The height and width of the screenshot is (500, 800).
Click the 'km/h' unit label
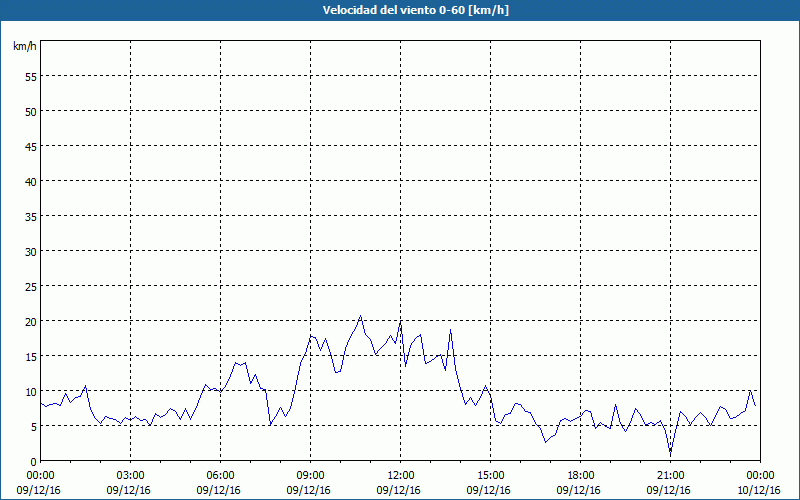tap(25, 46)
